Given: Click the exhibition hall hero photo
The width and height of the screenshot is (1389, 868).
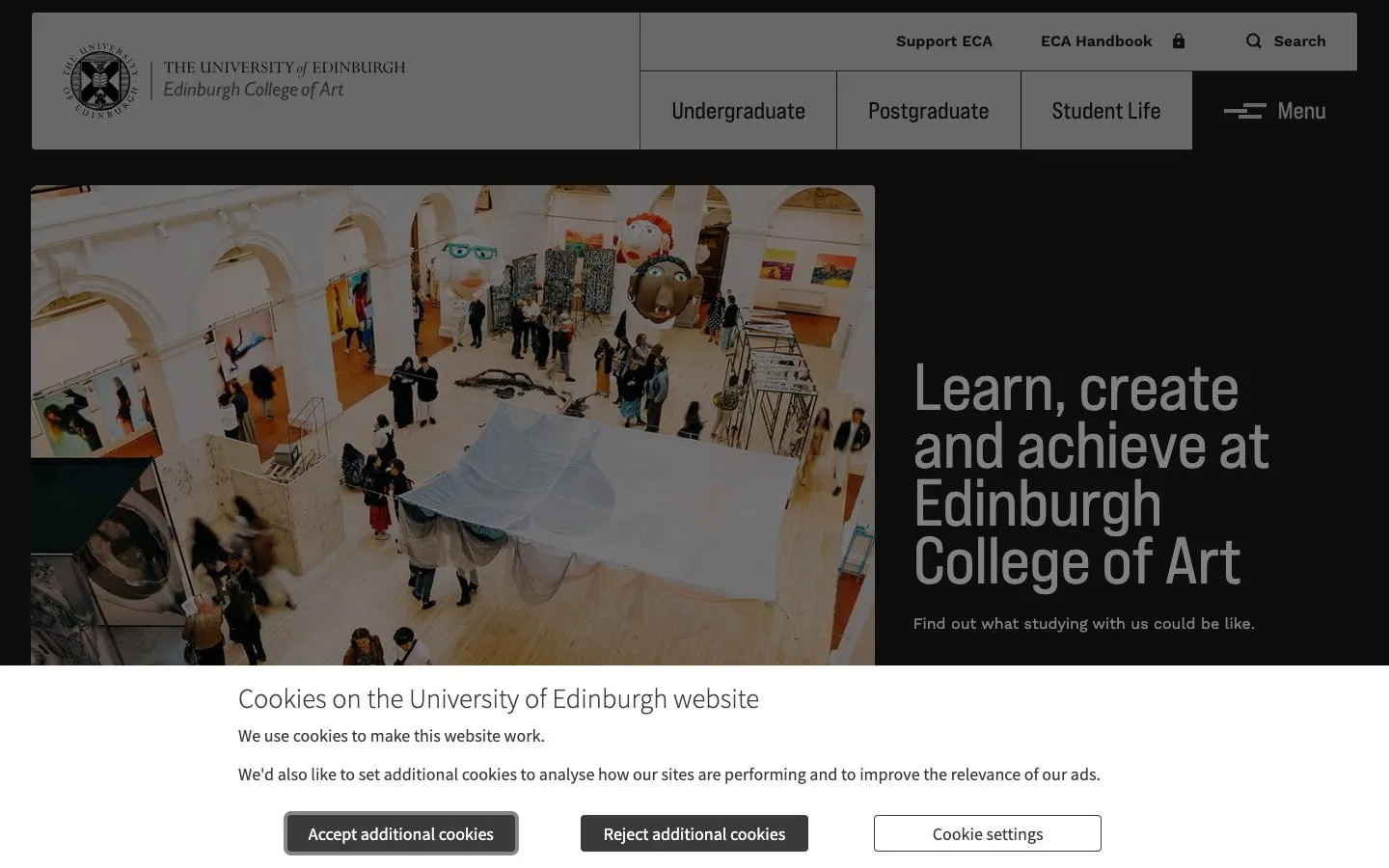Looking at the screenshot, I should click(452, 425).
